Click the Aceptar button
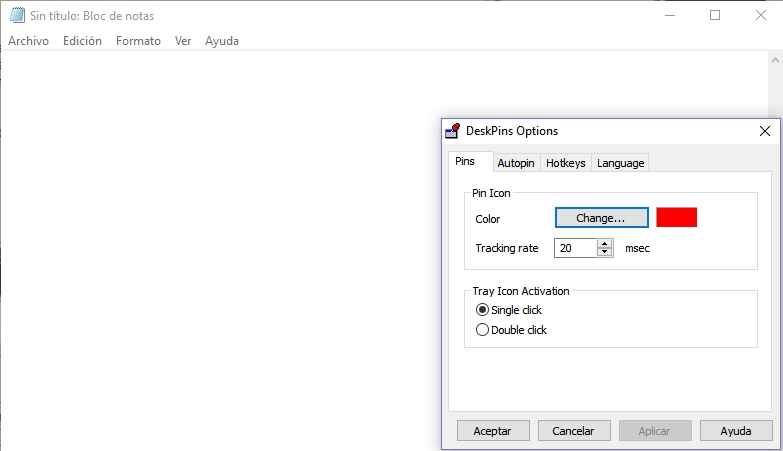 (x=493, y=431)
